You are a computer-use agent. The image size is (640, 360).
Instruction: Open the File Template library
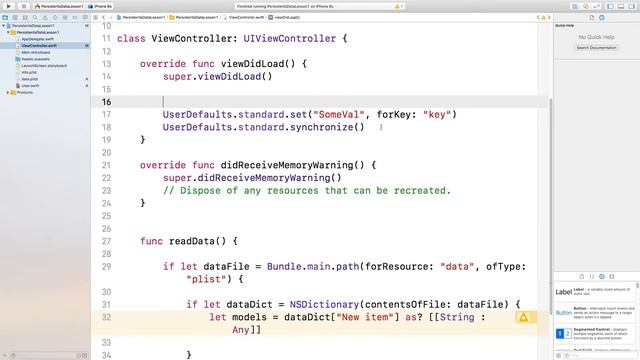[582, 276]
